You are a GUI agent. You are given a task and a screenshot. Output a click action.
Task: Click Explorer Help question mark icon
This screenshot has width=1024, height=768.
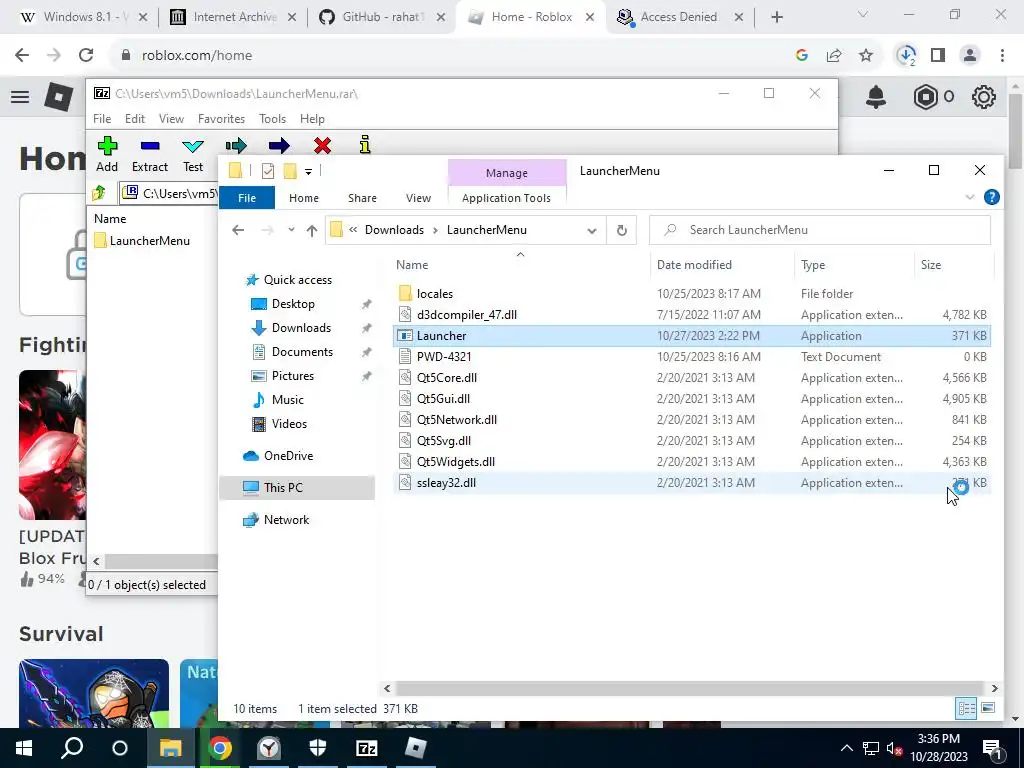991,197
